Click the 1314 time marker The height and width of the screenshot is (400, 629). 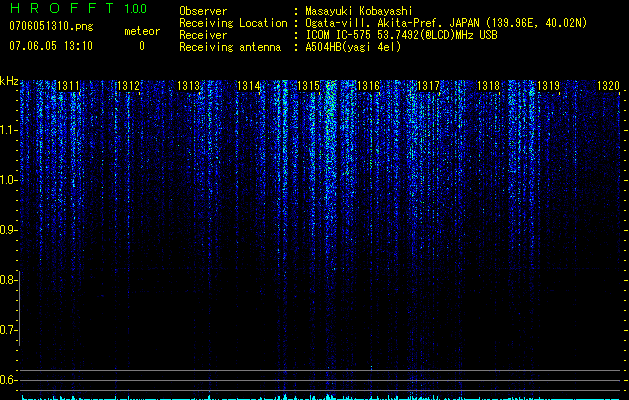coord(248,86)
